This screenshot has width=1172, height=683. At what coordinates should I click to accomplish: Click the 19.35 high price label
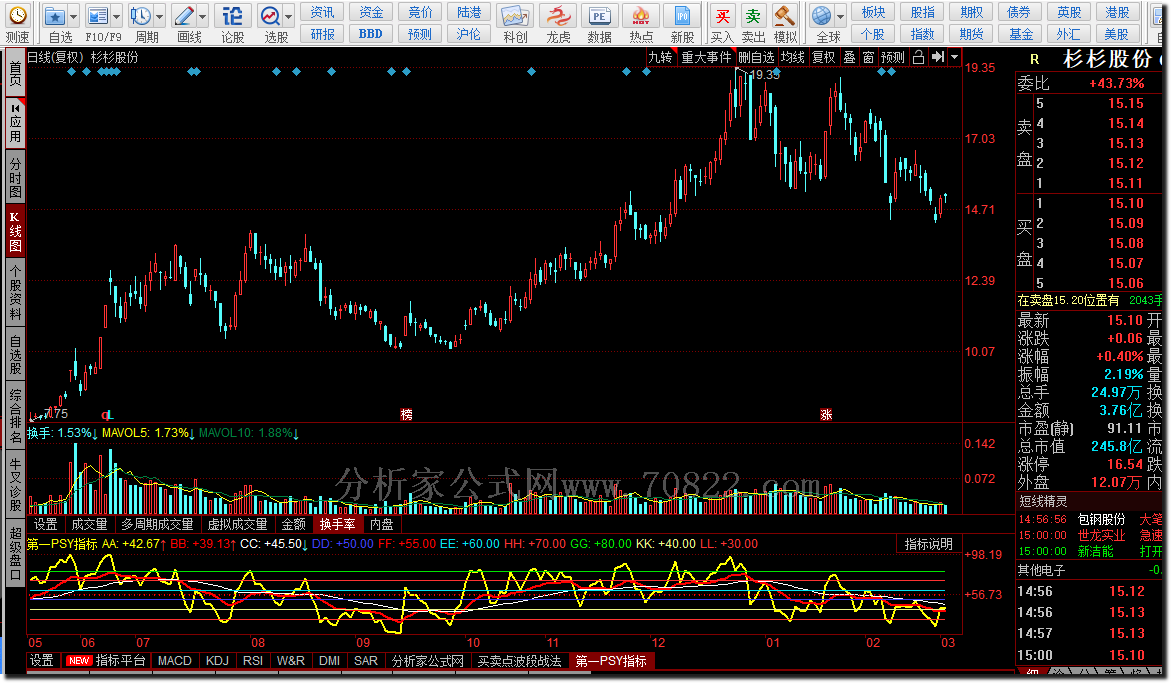click(x=765, y=75)
